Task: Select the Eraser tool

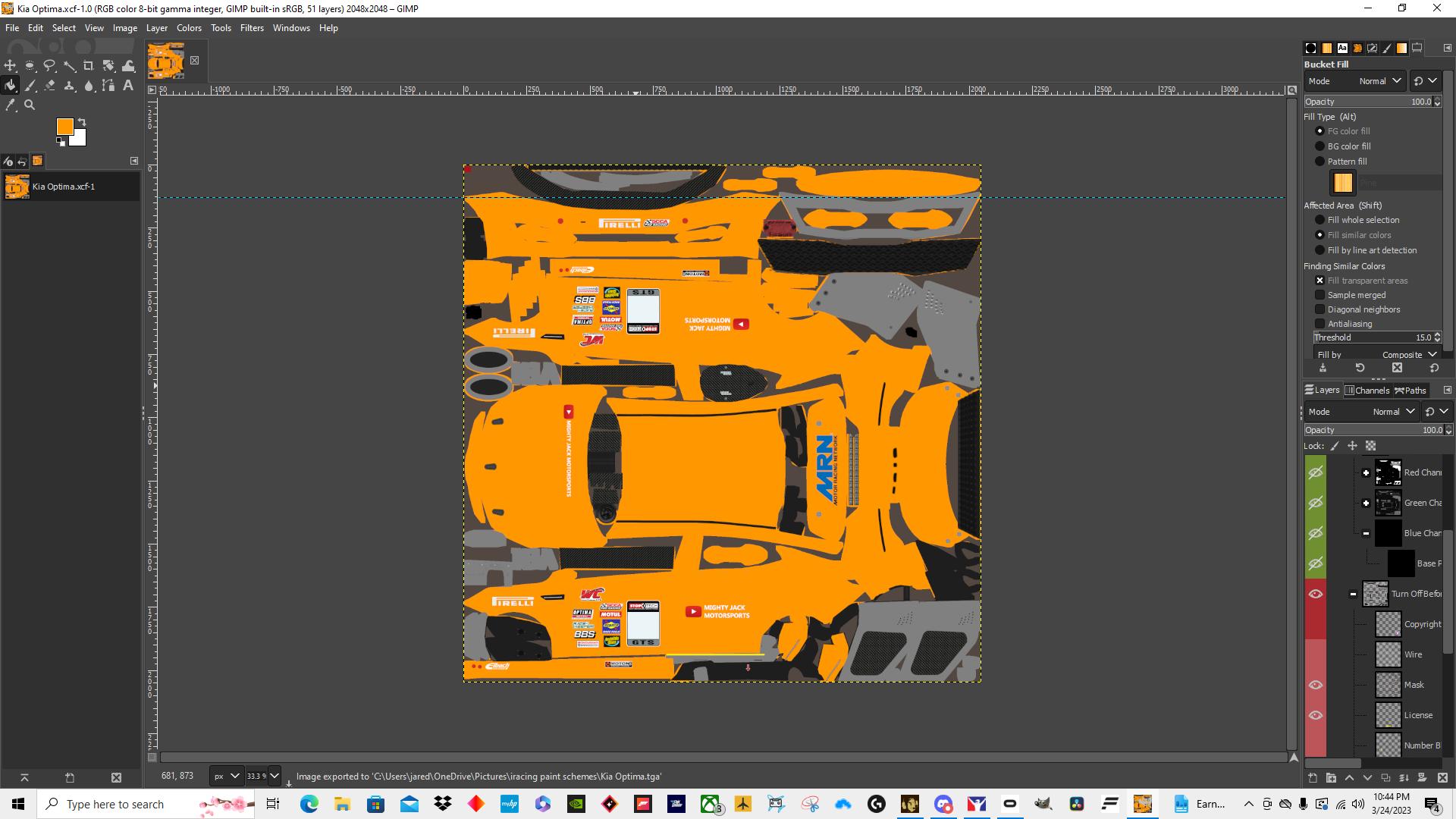Action: pyautogui.click(x=50, y=86)
